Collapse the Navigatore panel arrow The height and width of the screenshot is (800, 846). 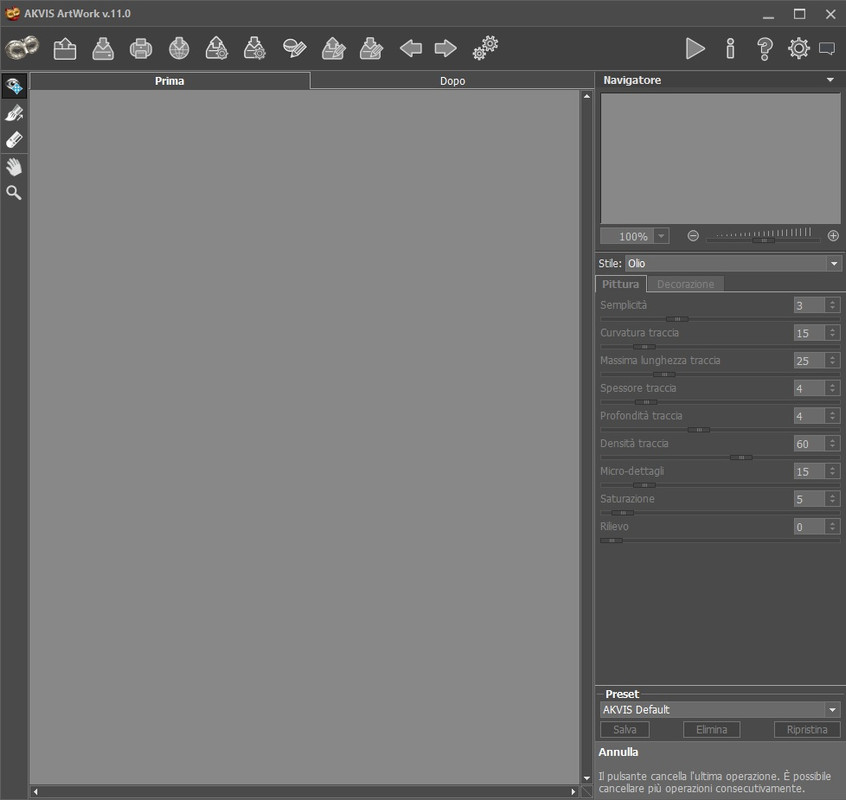point(830,80)
